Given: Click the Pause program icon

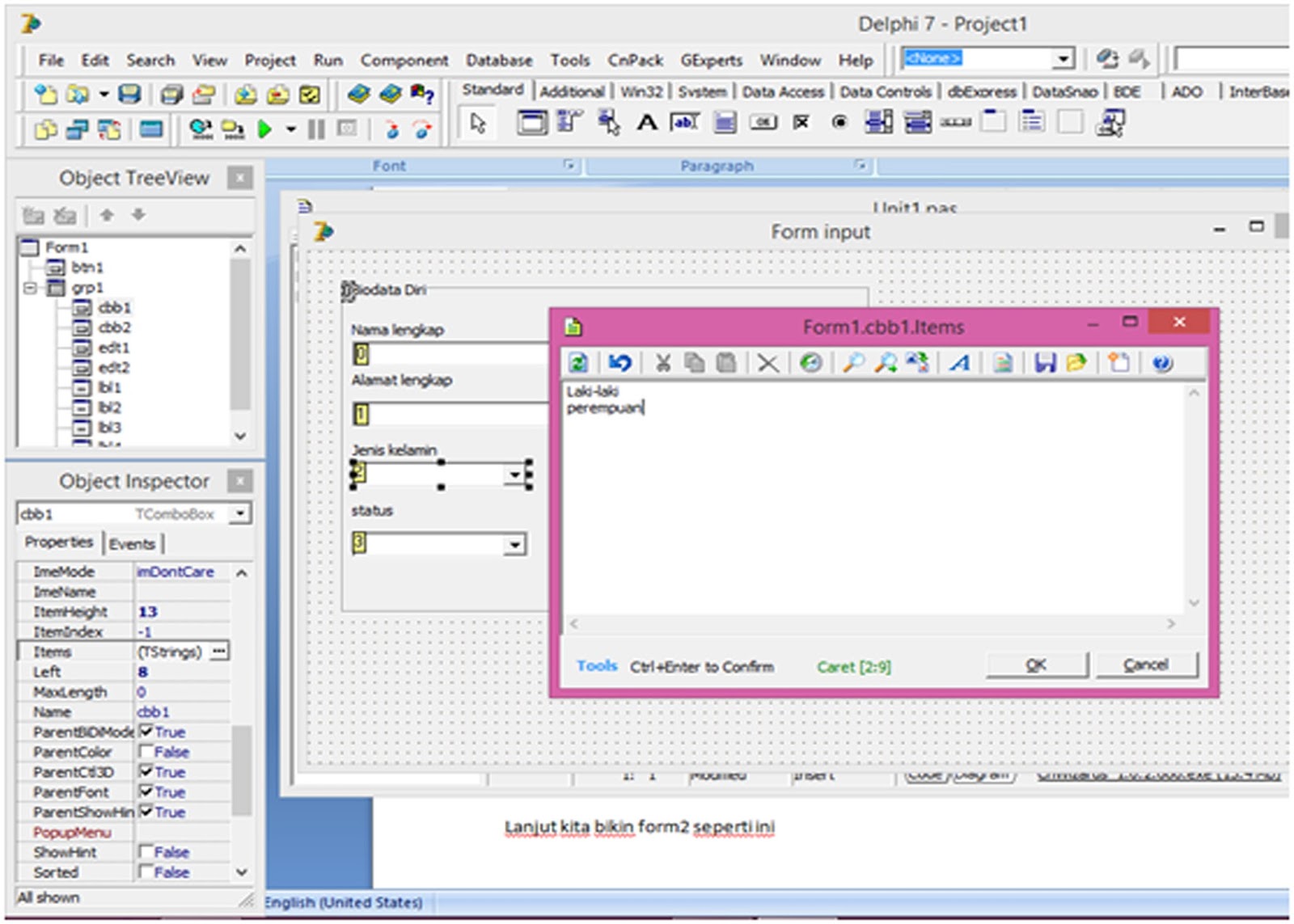Looking at the screenshot, I should pos(316,129).
